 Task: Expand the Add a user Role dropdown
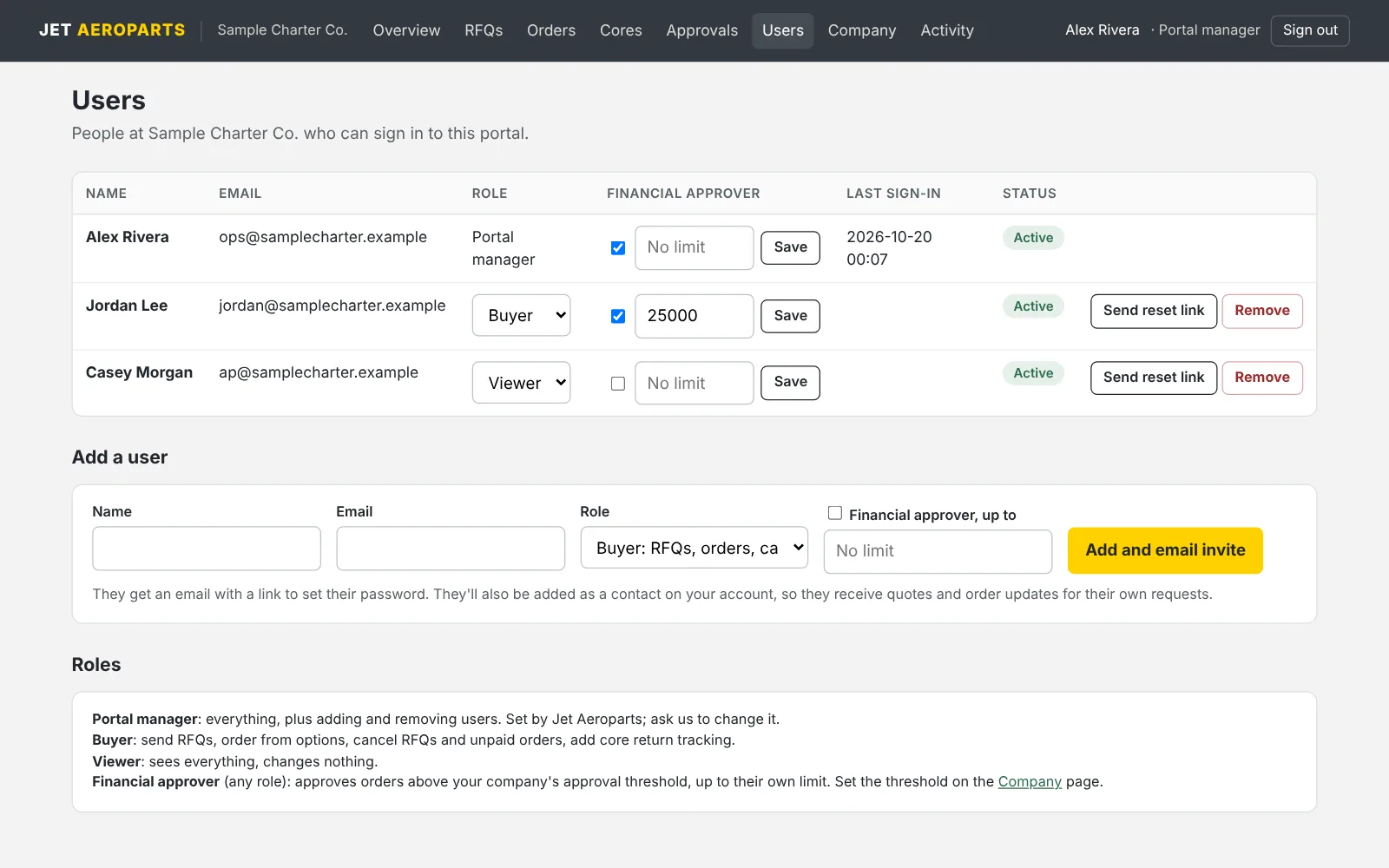694,548
